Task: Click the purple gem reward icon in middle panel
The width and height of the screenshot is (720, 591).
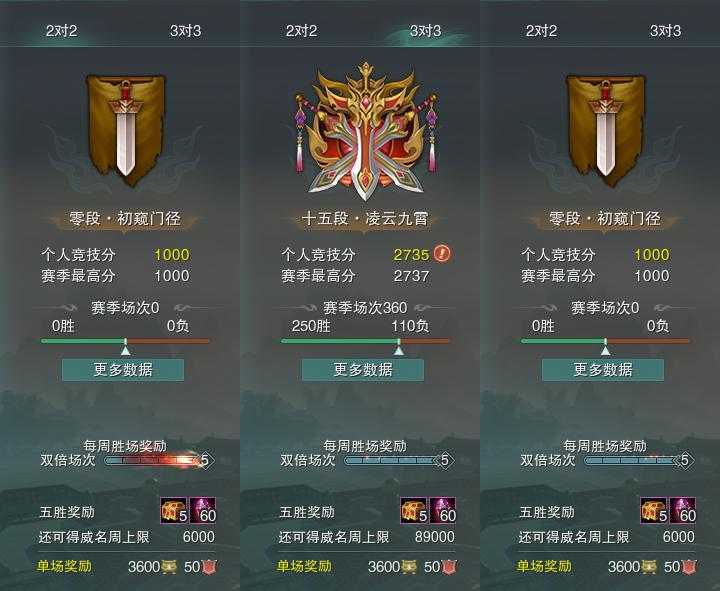Action: (443, 510)
